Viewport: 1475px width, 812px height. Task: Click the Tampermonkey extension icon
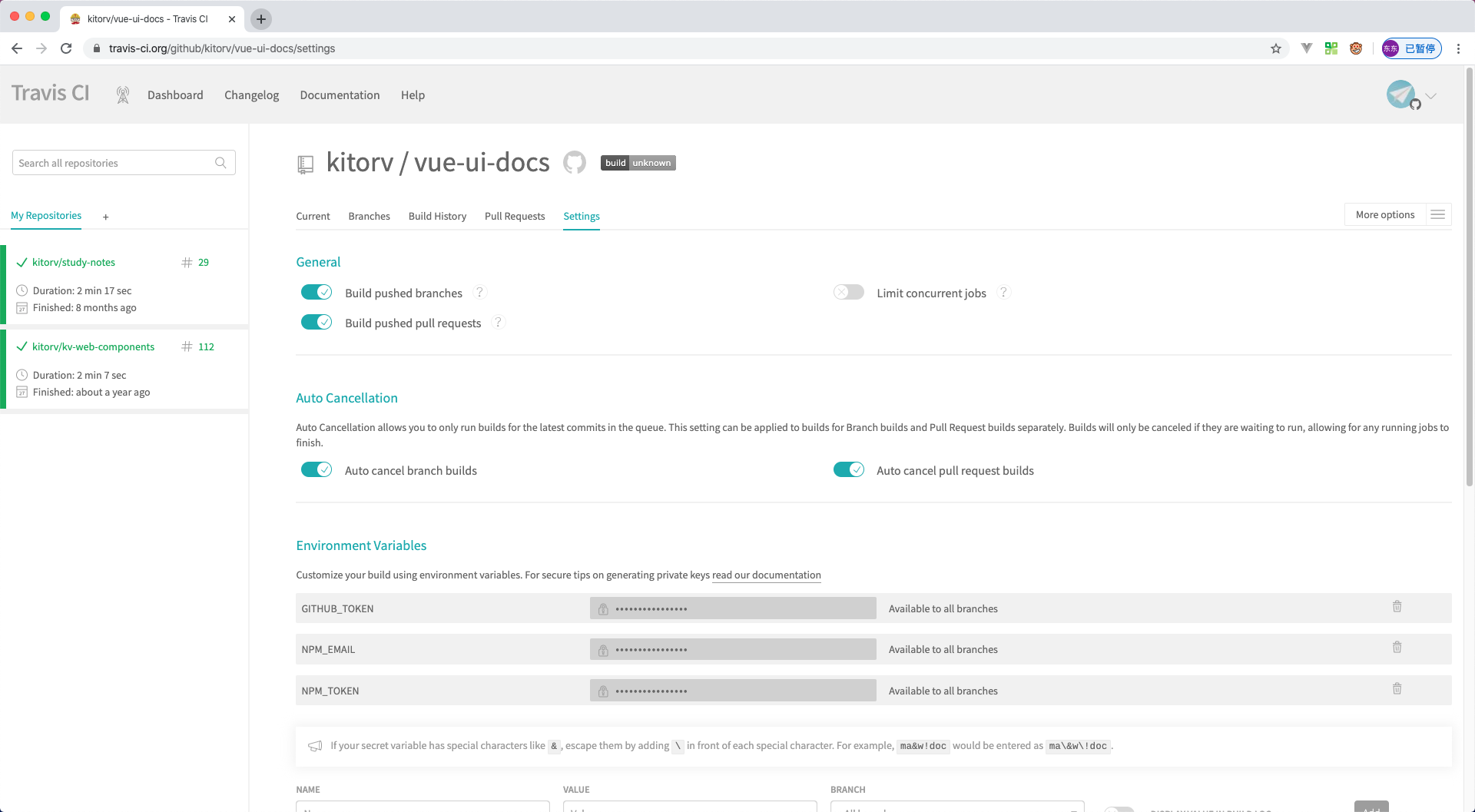[x=1356, y=48]
